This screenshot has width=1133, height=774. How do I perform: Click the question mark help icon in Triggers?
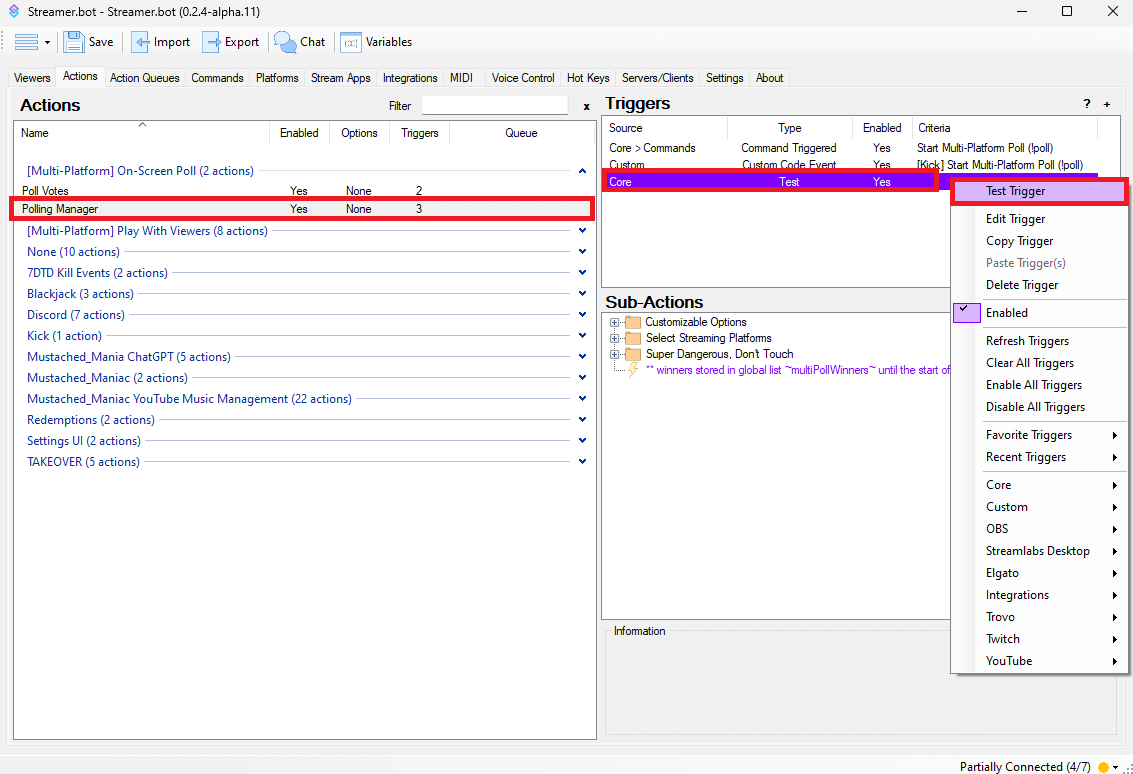point(1087,104)
